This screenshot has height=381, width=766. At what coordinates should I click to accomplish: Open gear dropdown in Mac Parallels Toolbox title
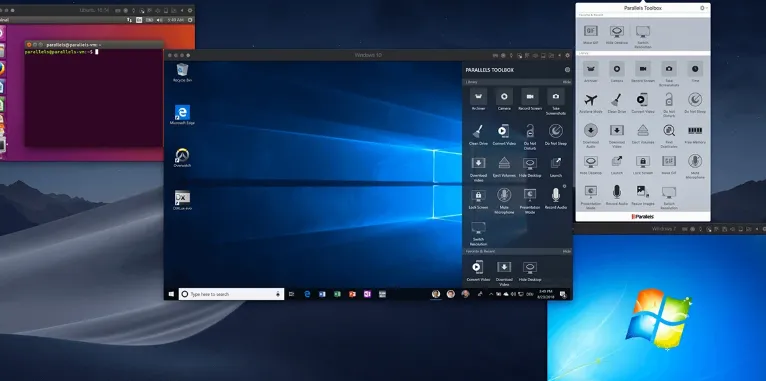[x=703, y=8]
